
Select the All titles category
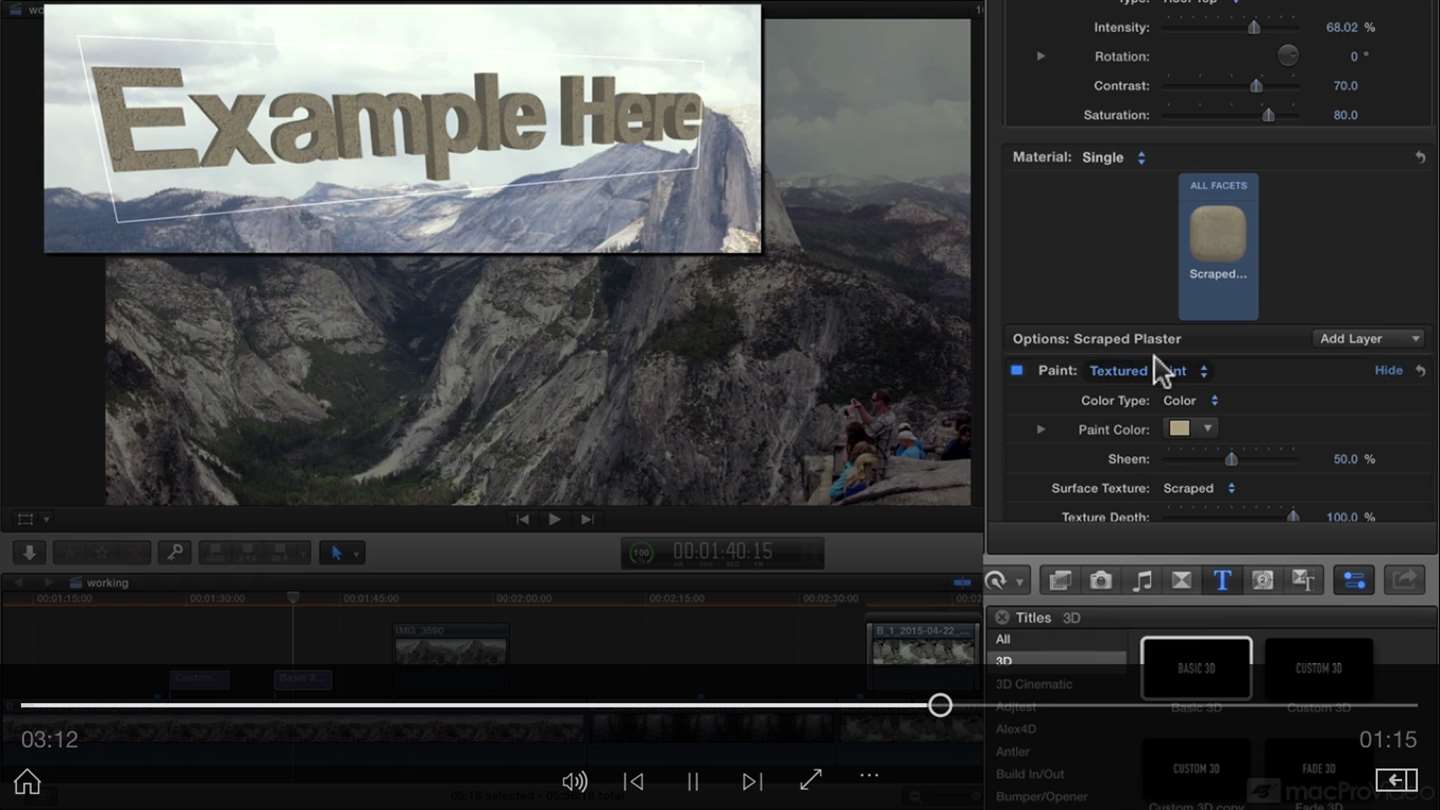click(1003, 639)
